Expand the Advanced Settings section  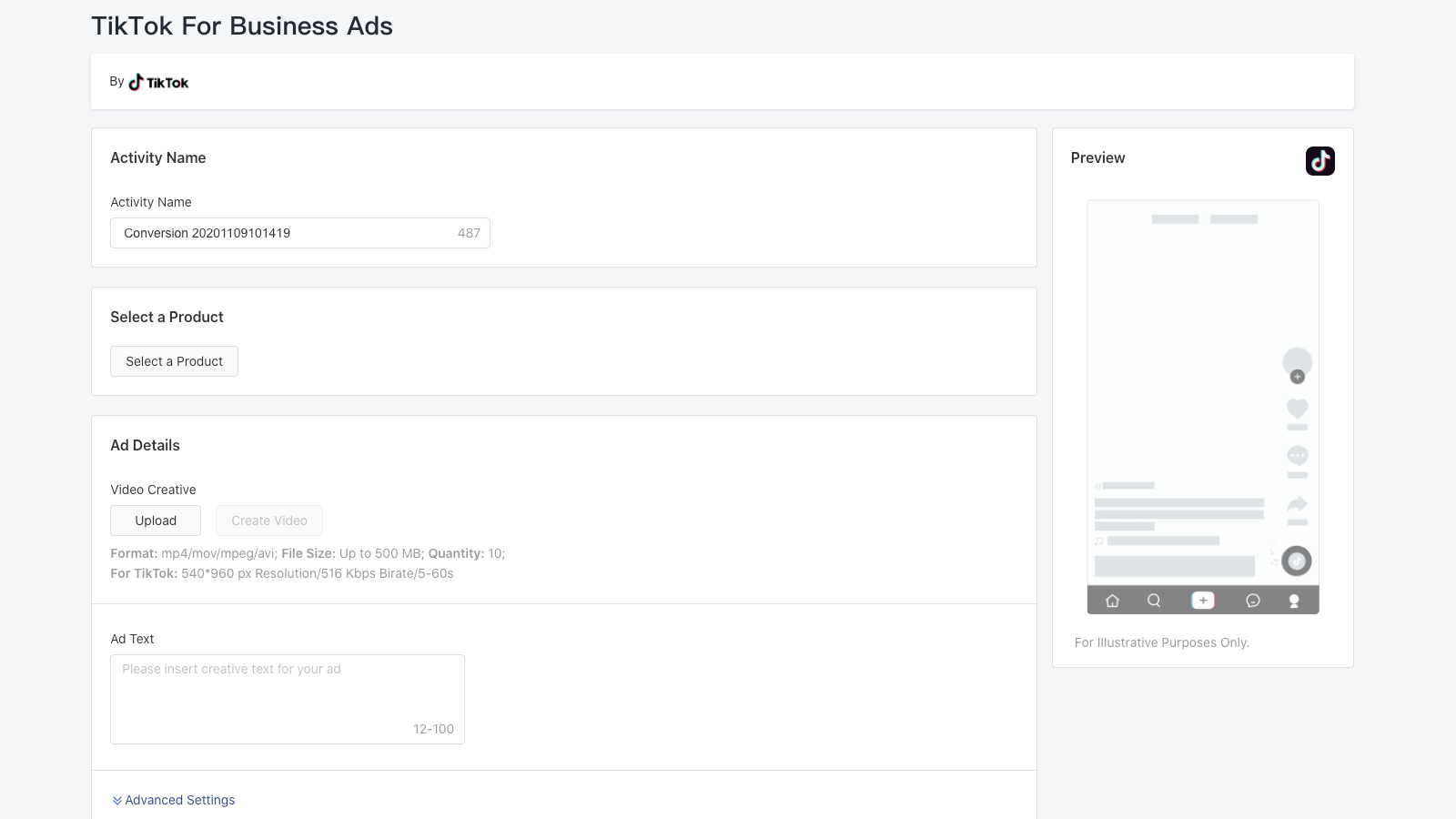[173, 800]
